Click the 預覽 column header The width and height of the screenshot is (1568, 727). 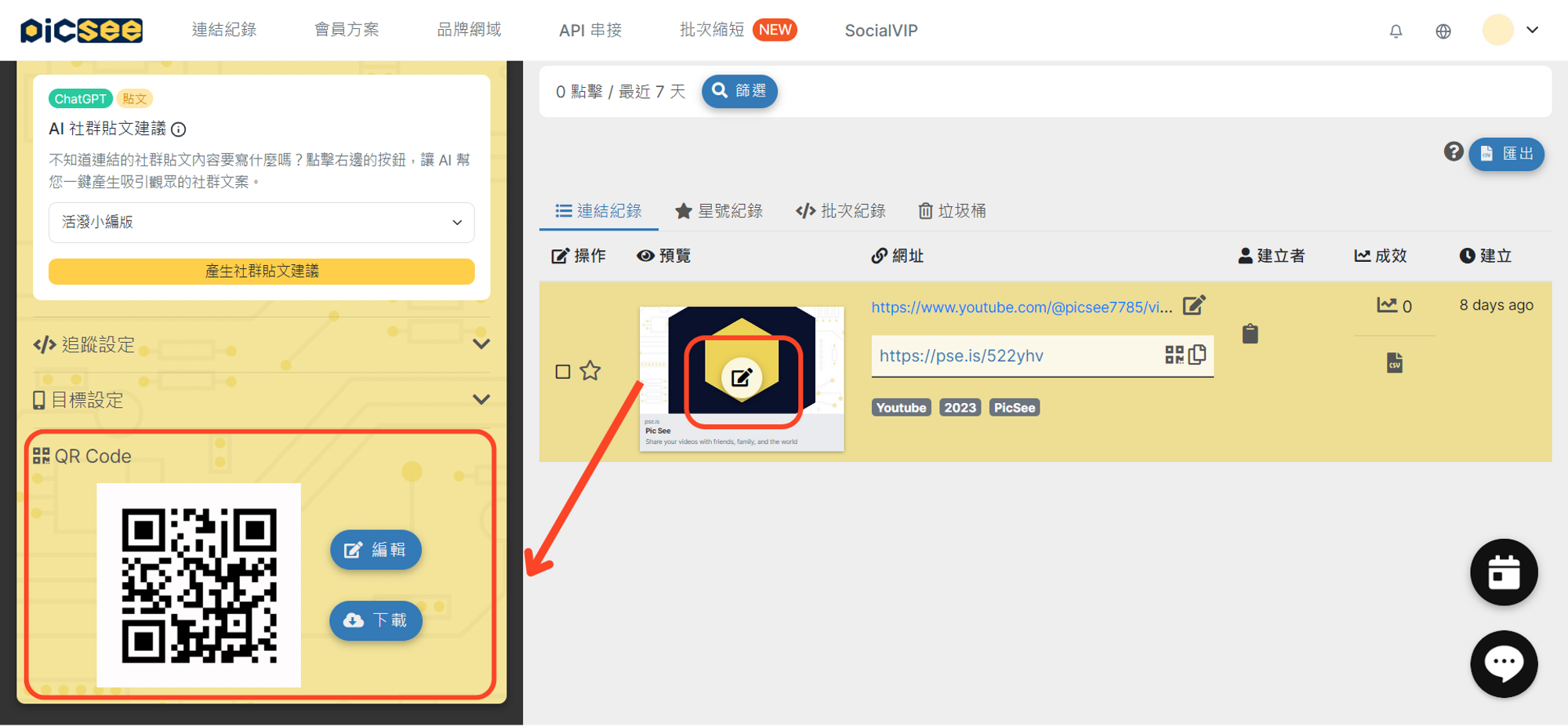664,256
